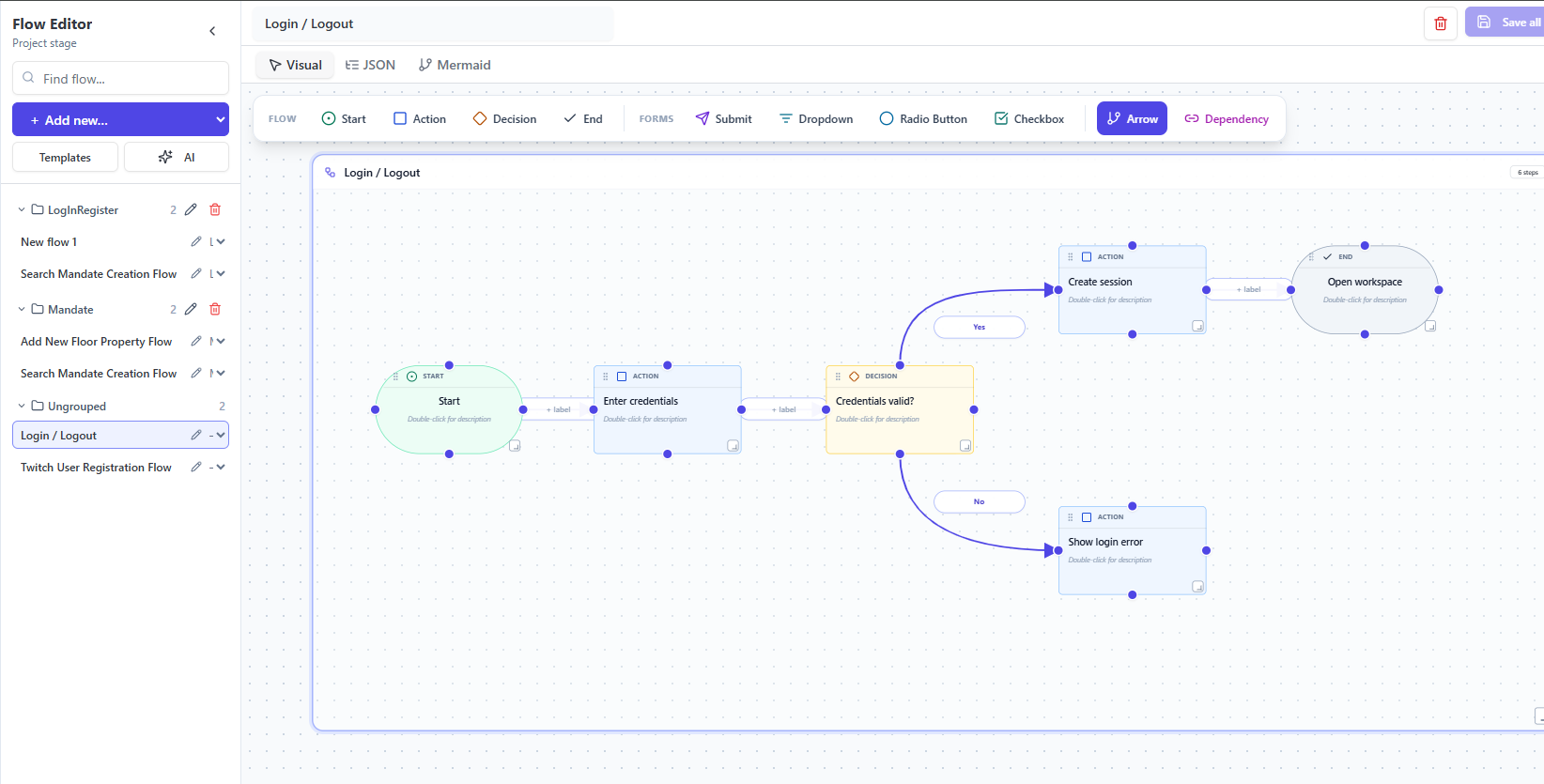Click the Yes arrow label

tap(980, 327)
